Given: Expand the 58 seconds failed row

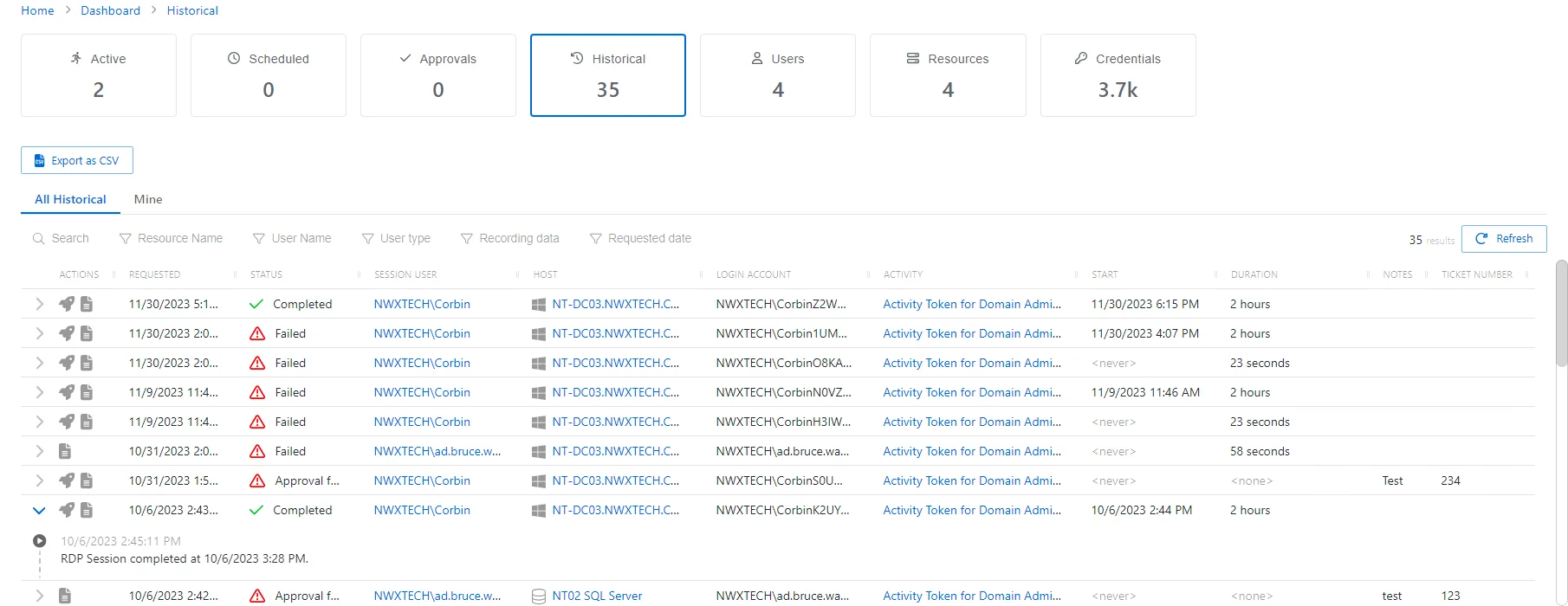Looking at the screenshot, I should [39, 451].
